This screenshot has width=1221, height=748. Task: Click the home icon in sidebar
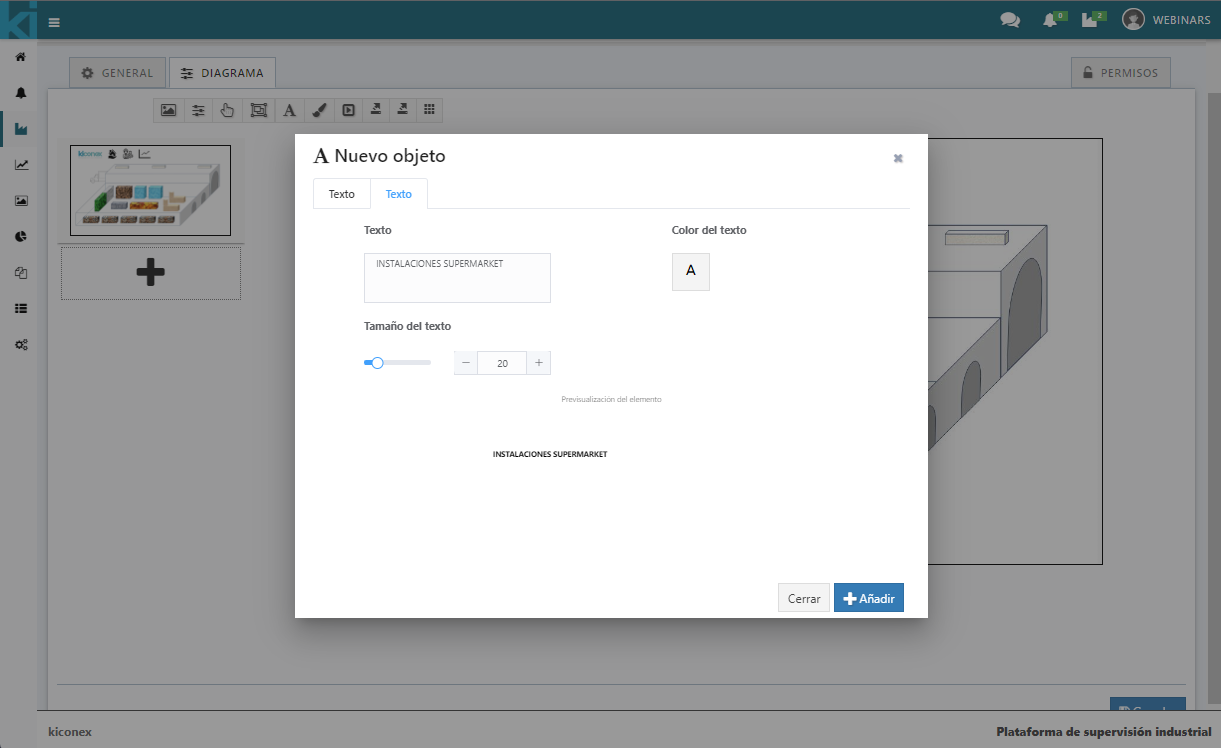tap(21, 57)
